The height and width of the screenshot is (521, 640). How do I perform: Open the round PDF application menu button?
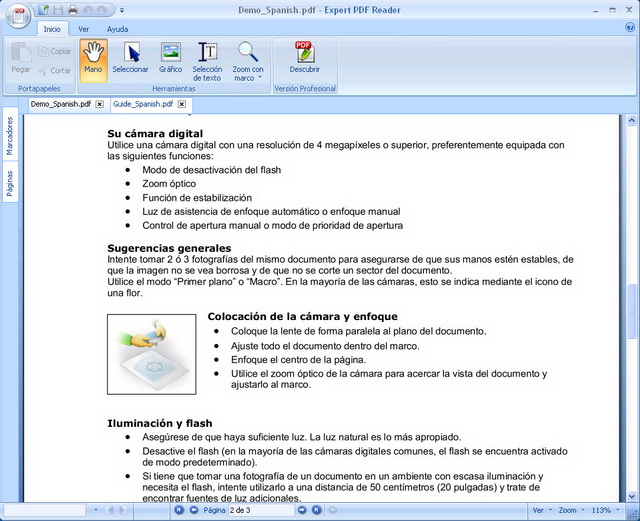[x=18, y=17]
